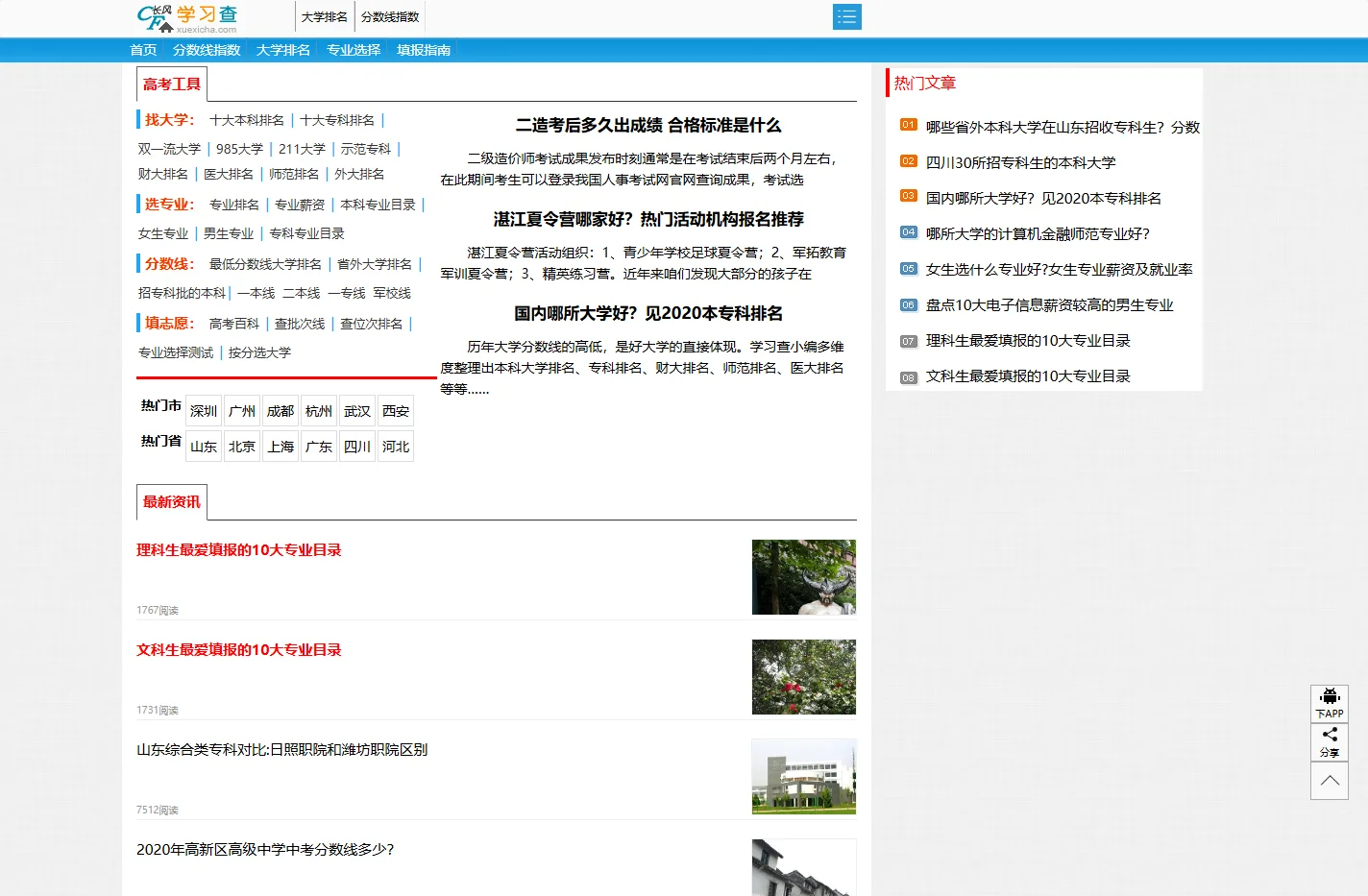
Task: Open the 十大本科排名 link
Action: (247, 120)
